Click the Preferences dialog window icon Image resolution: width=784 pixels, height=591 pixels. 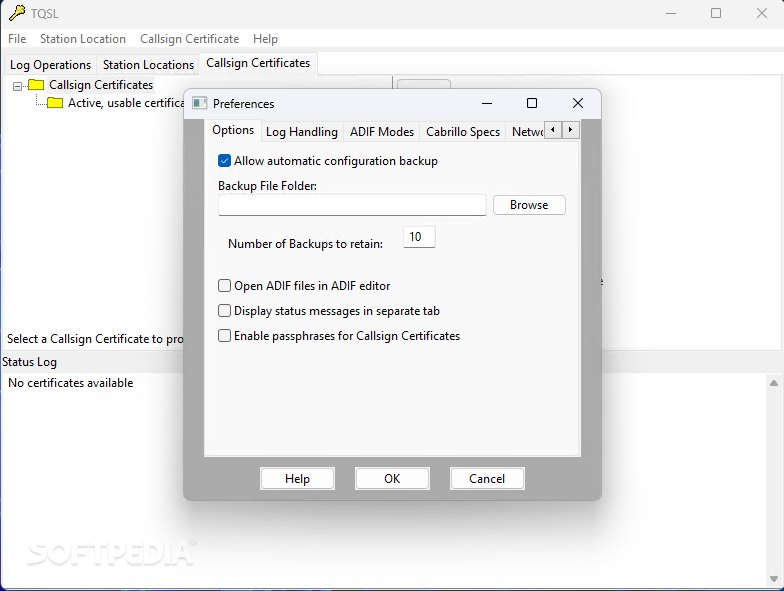pyautogui.click(x=200, y=103)
